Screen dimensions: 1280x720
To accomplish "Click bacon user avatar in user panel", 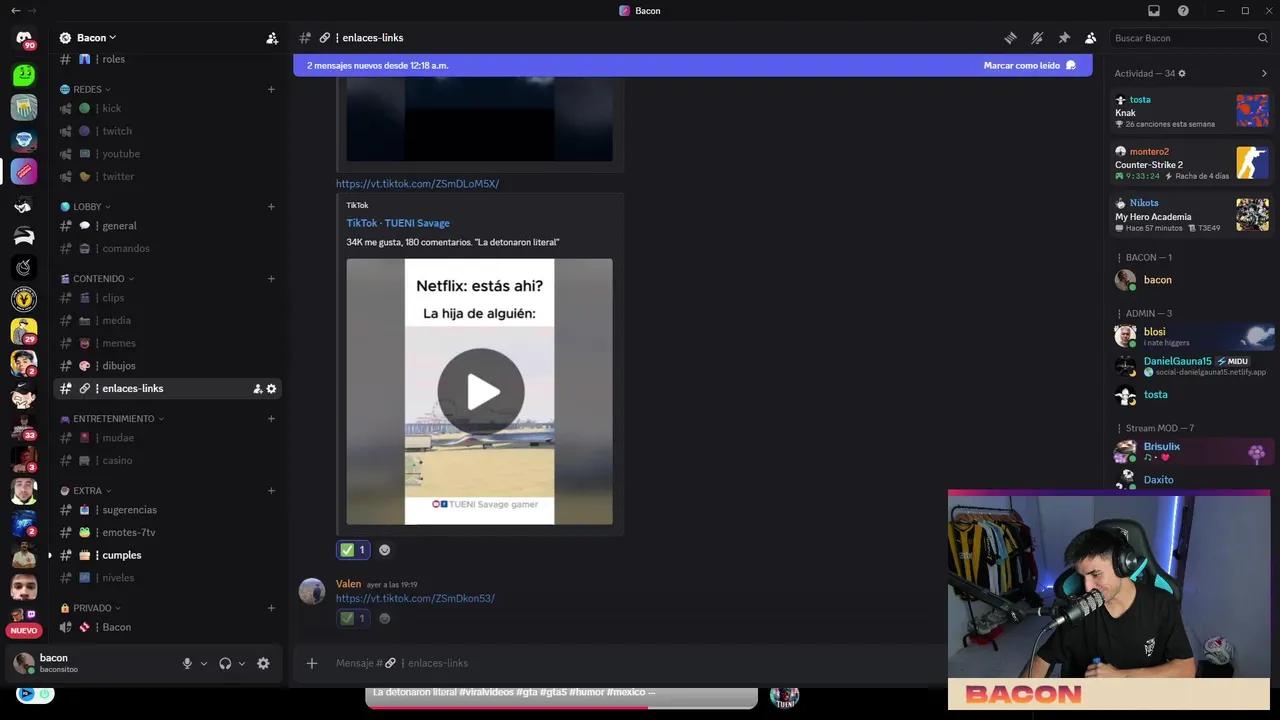I will [24, 663].
